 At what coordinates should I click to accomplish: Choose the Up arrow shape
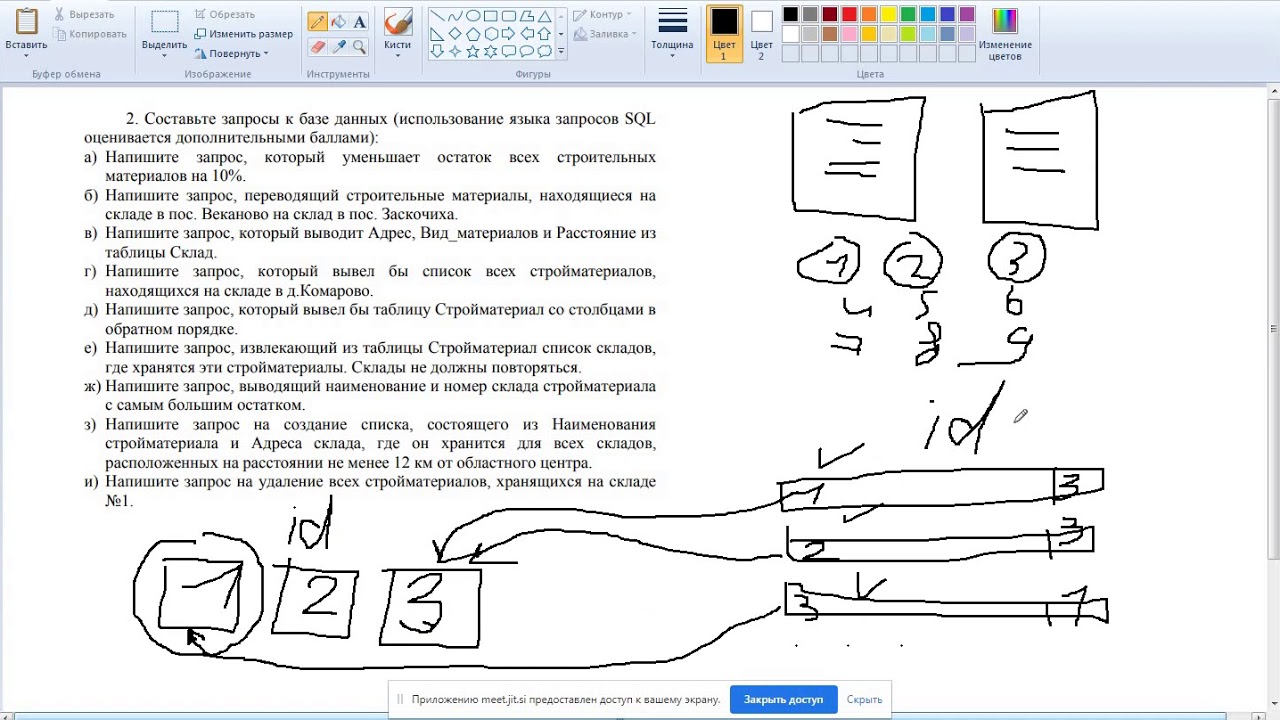tap(544, 34)
